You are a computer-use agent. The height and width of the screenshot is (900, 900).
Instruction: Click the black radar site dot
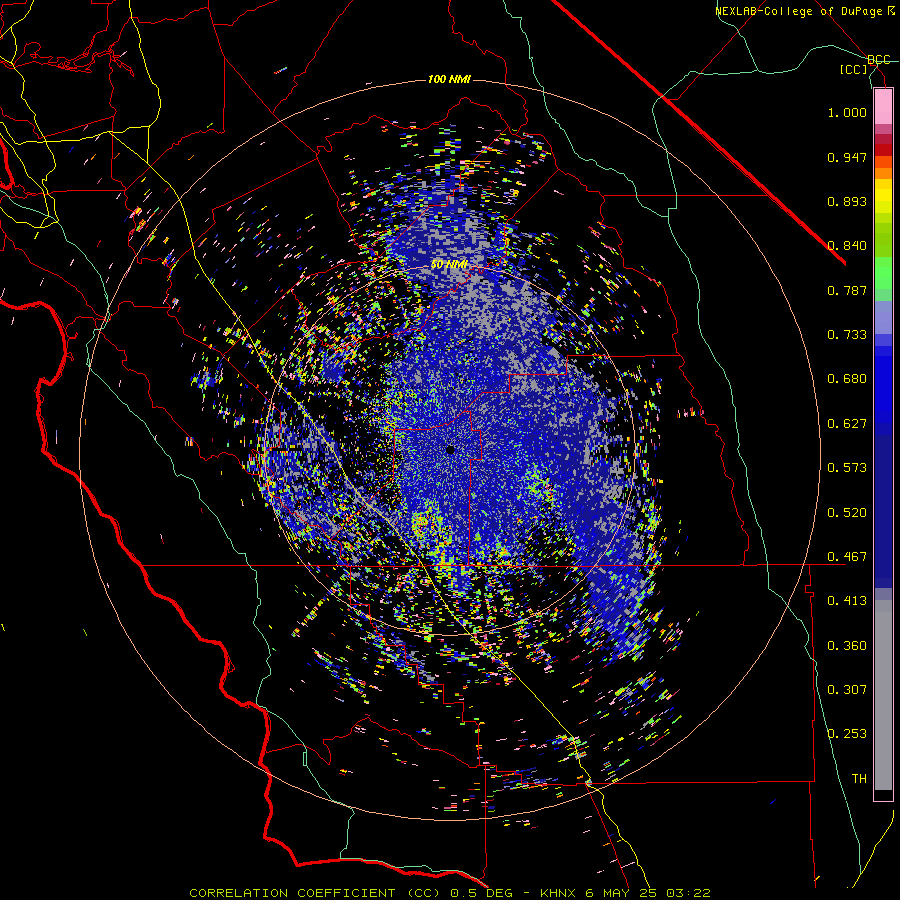[x=451, y=450]
